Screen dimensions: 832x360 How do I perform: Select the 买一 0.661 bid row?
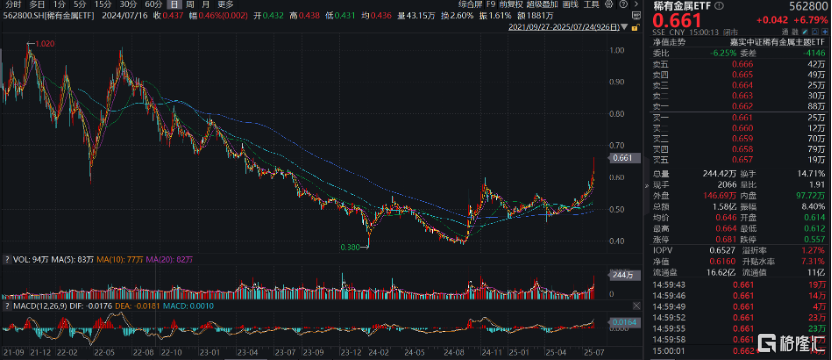click(x=739, y=117)
